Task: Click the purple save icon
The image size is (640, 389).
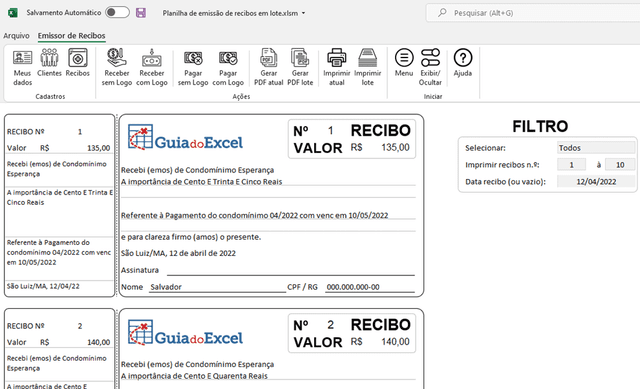Action: point(141,13)
